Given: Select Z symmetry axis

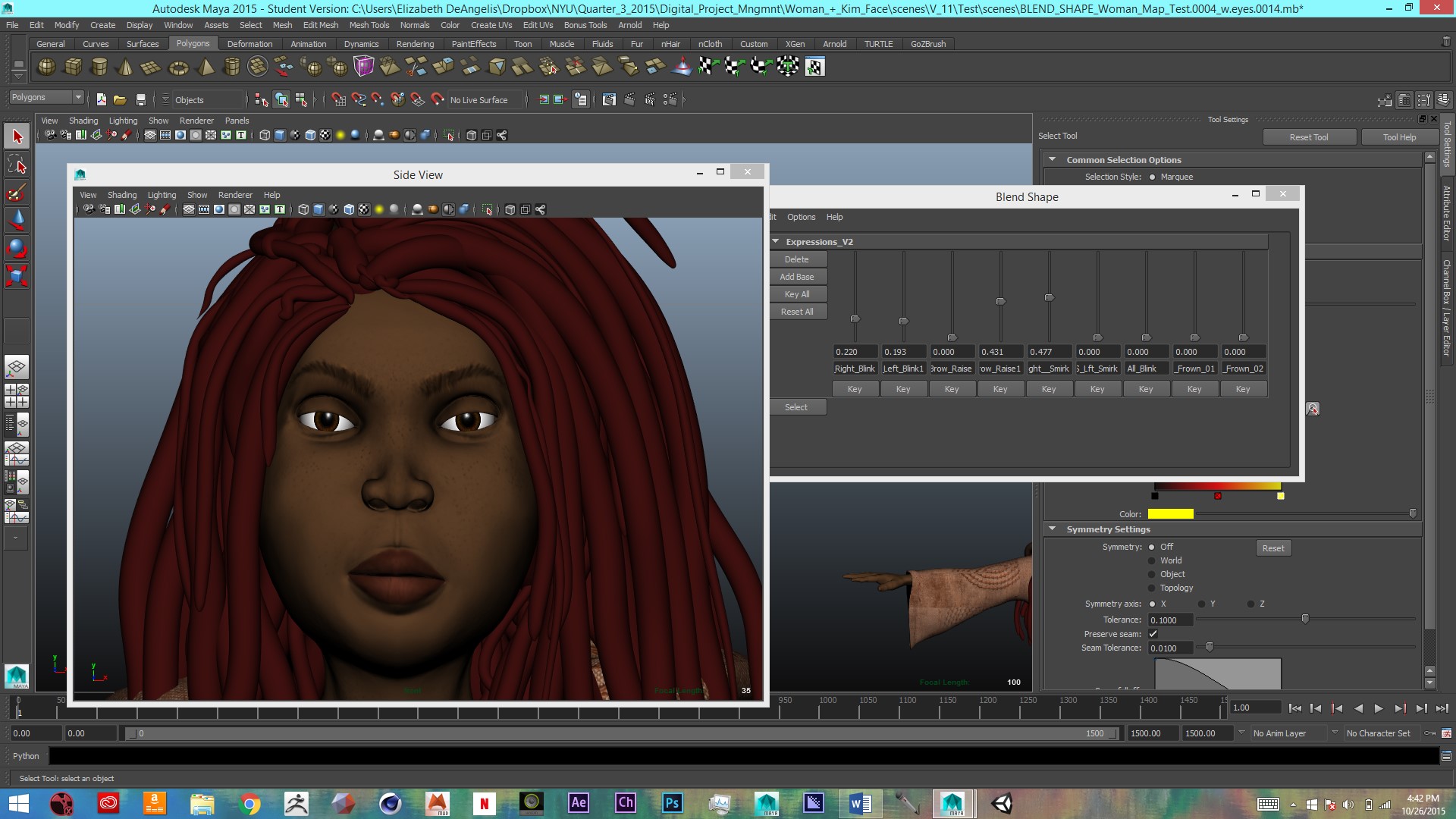Looking at the screenshot, I should (1250, 604).
